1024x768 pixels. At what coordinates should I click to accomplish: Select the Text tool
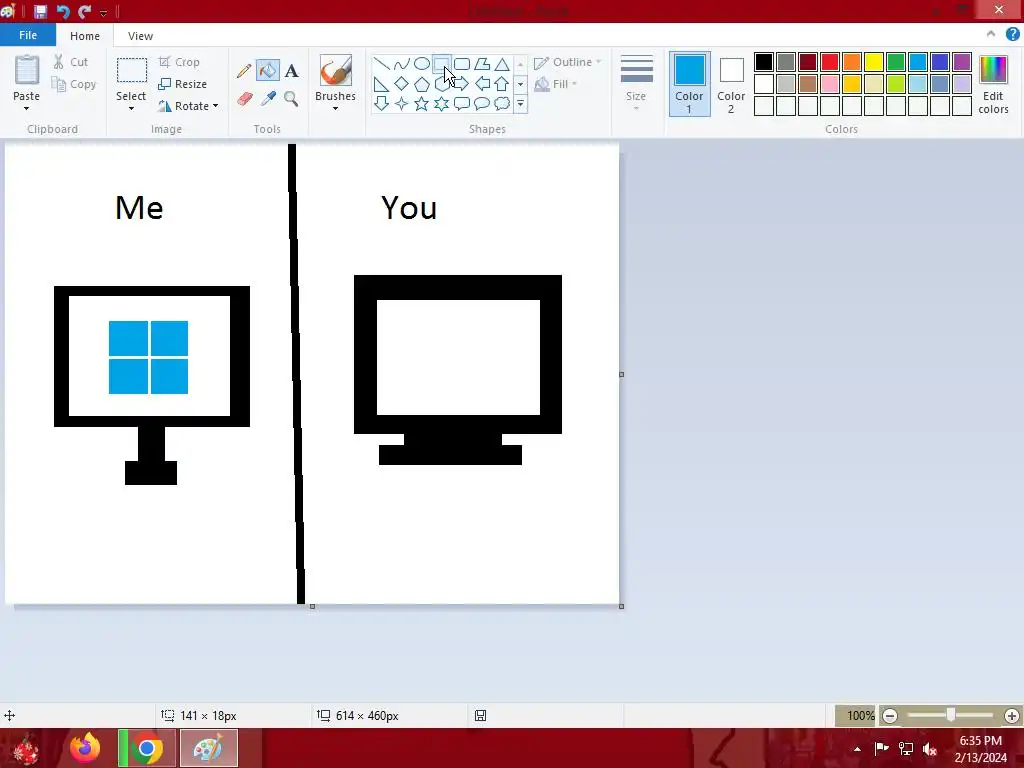[291, 71]
